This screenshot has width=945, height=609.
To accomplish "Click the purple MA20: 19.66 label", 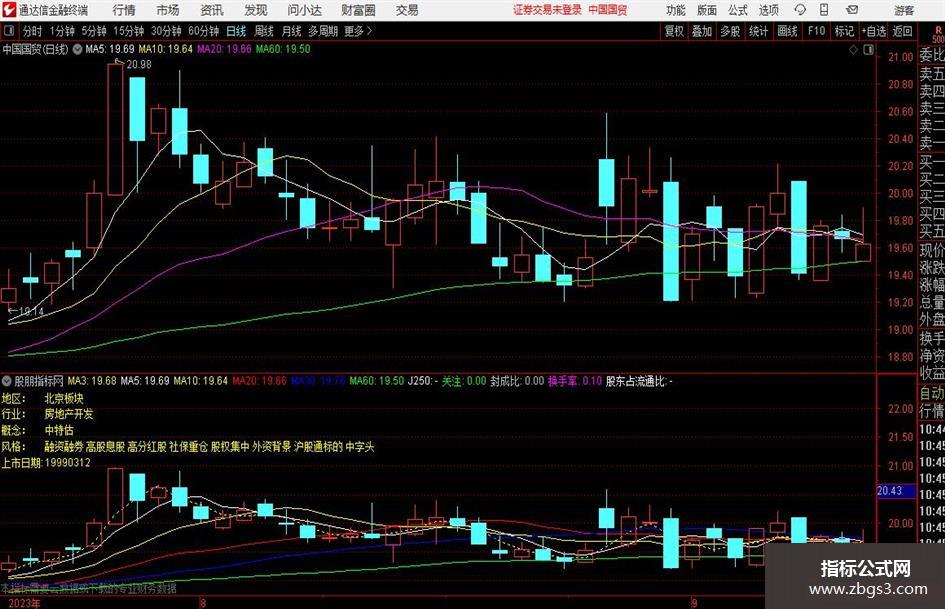I will pyautogui.click(x=224, y=49).
